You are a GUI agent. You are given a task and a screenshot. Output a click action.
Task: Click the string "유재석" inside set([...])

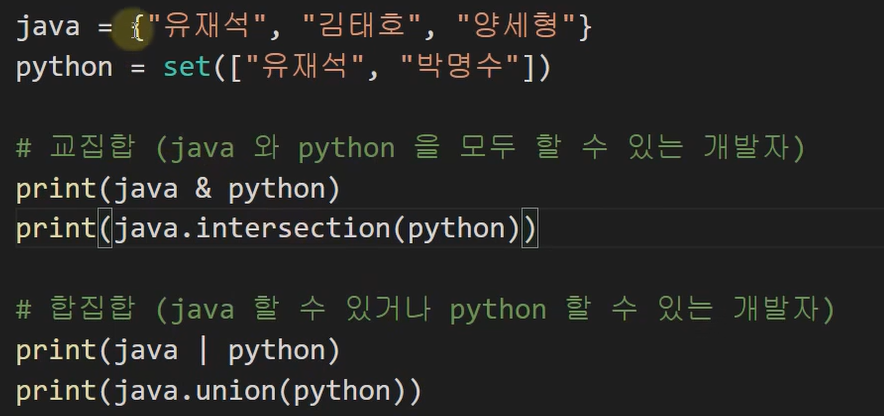click(x=304, y=68)
